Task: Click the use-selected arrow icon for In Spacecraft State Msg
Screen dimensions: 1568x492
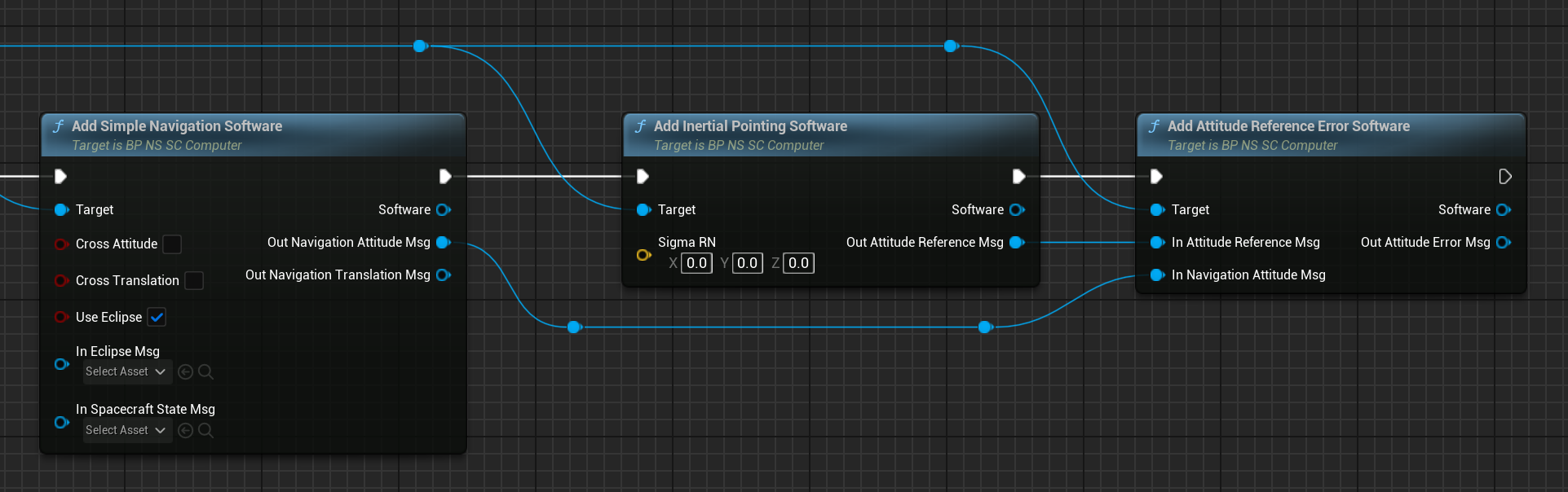Action: pos(185,431)
